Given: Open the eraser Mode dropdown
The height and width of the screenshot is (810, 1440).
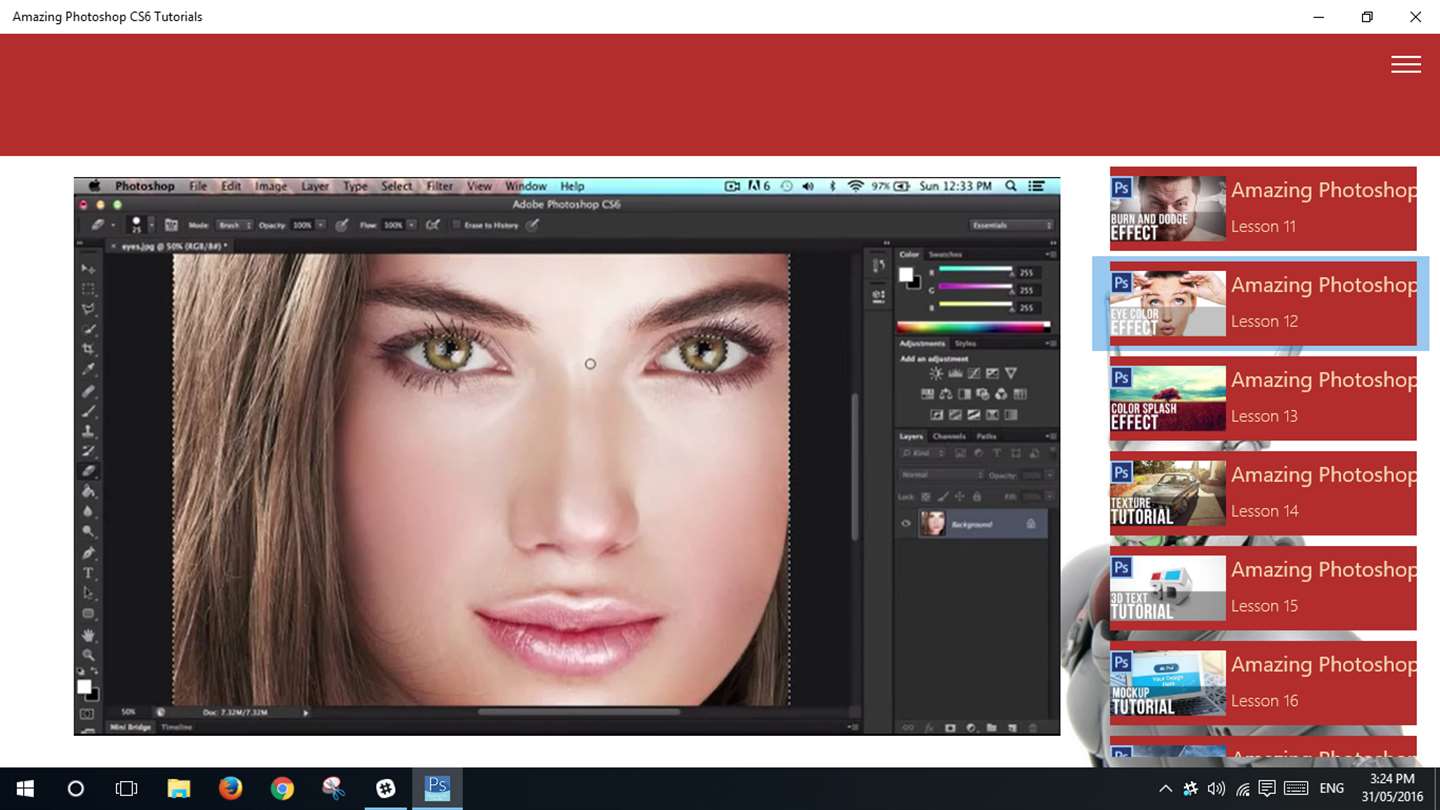Looking at the screenshot, I should pos(235,225).
